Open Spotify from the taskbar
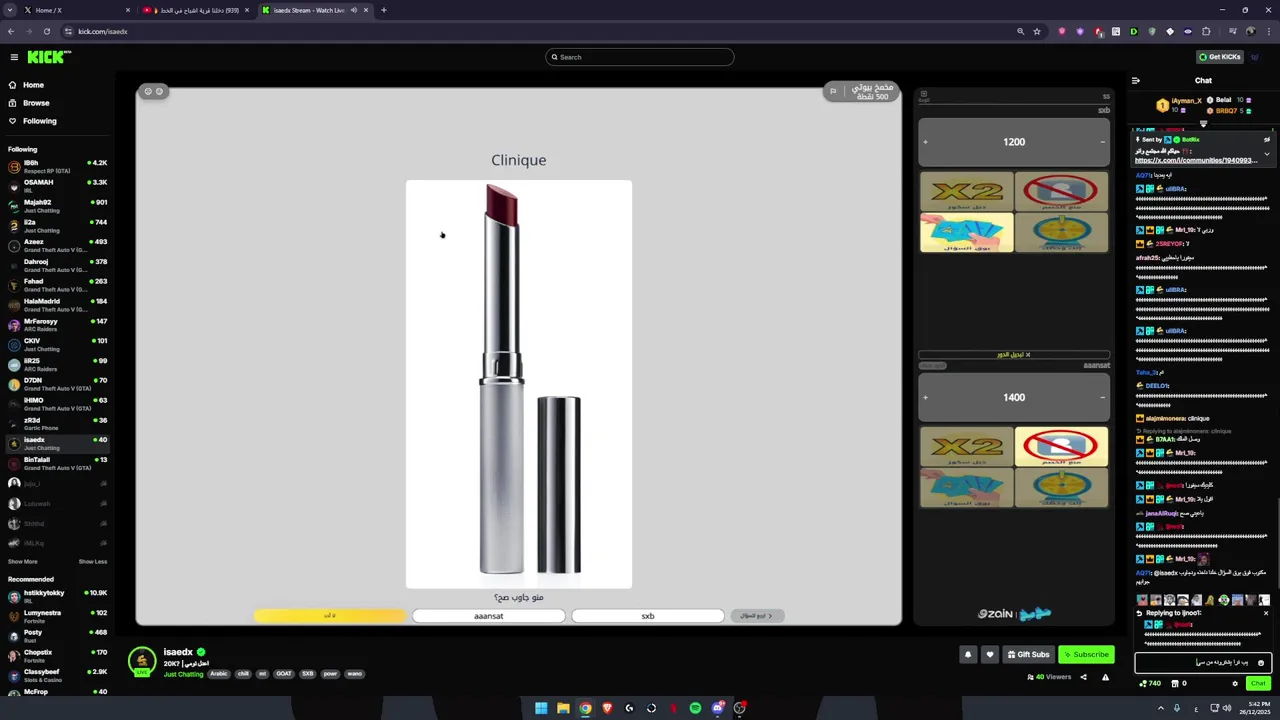Screen dimensions: 1280x720 click(695, 708)
